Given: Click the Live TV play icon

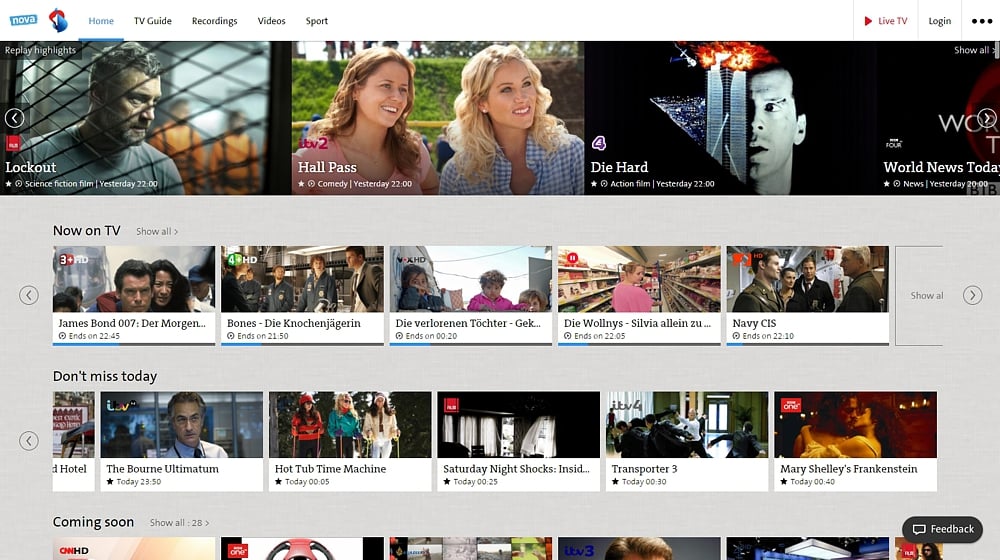Looking at the screenshot, I should 867,21.
